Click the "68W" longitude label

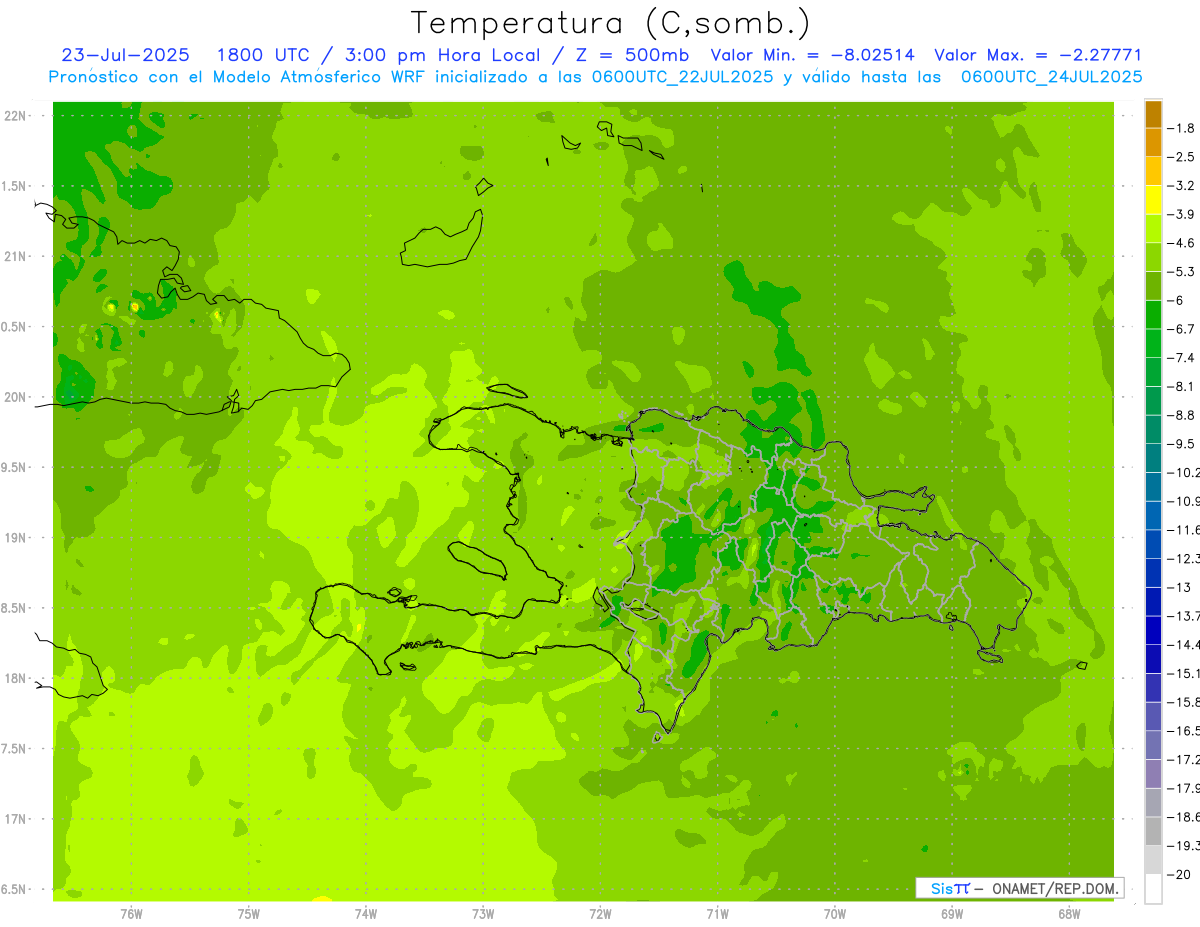tap(1069, 914)
